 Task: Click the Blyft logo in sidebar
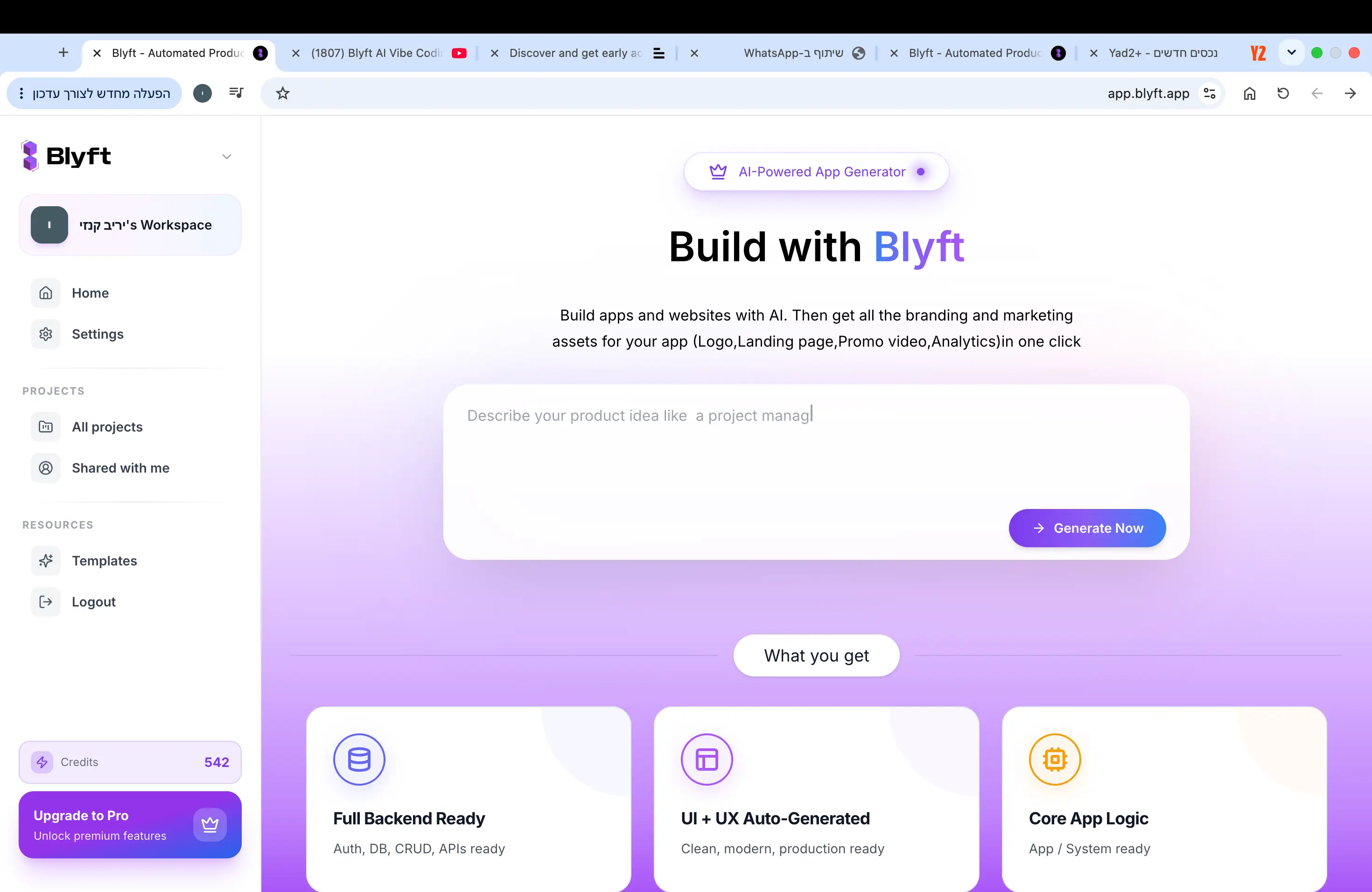point(66,156)
